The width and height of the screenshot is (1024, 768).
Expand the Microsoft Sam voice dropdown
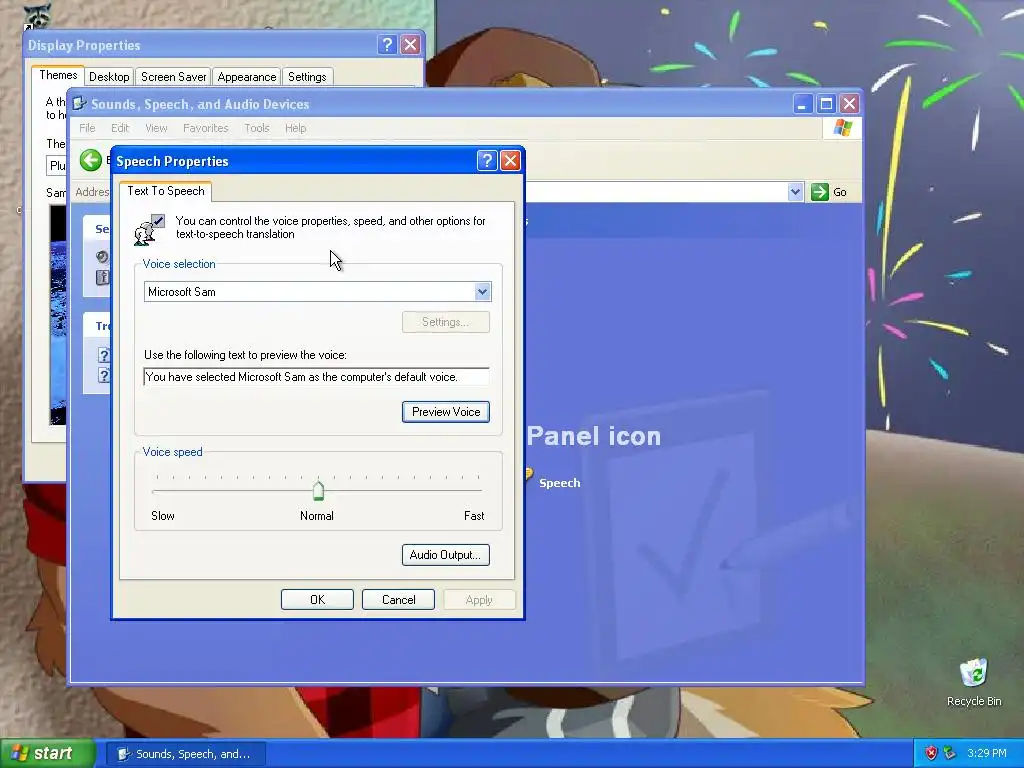[x=483, y=292]
